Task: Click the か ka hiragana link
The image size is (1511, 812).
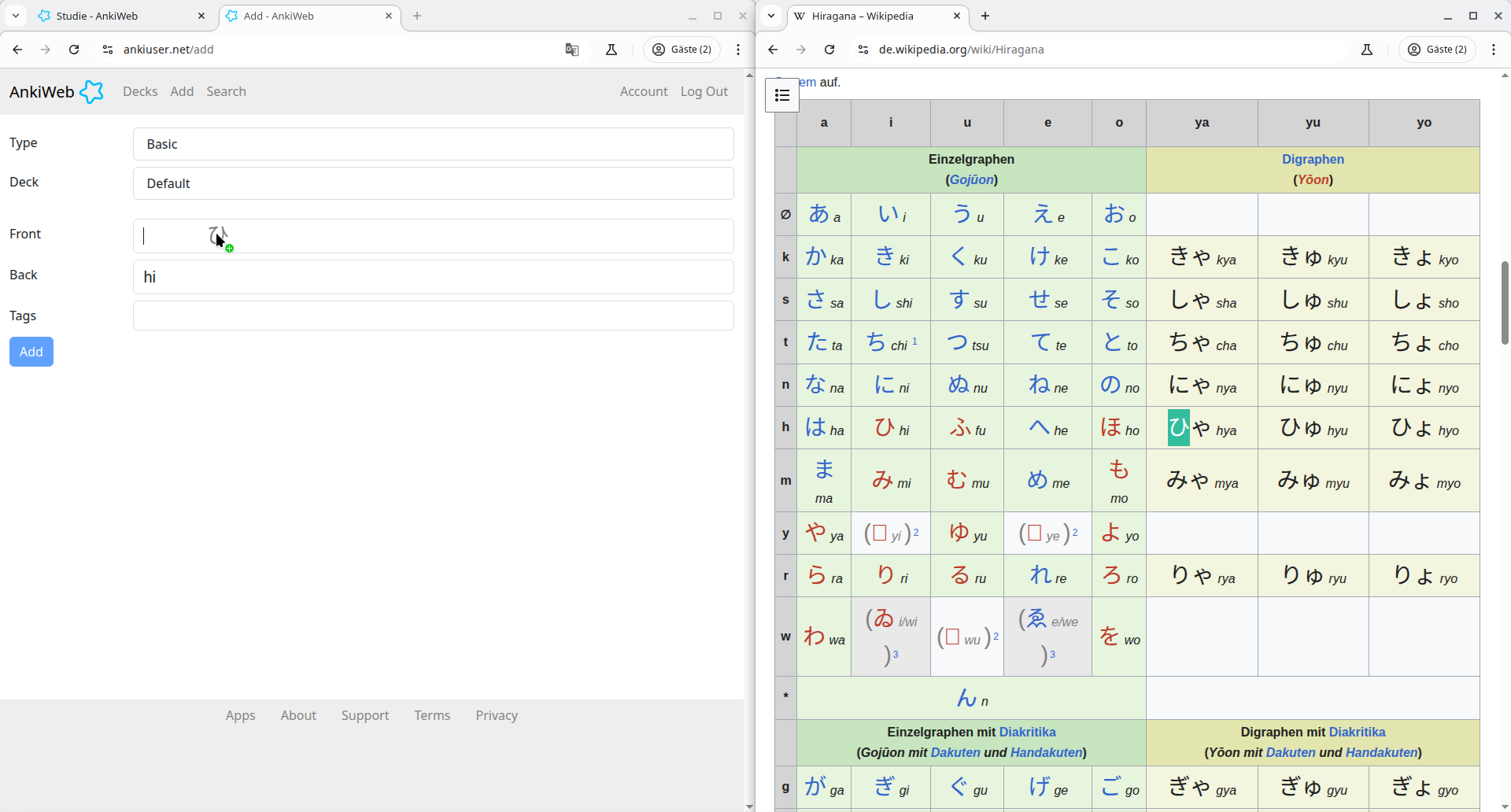Action: pyautogui.click(x=816, y=256)
